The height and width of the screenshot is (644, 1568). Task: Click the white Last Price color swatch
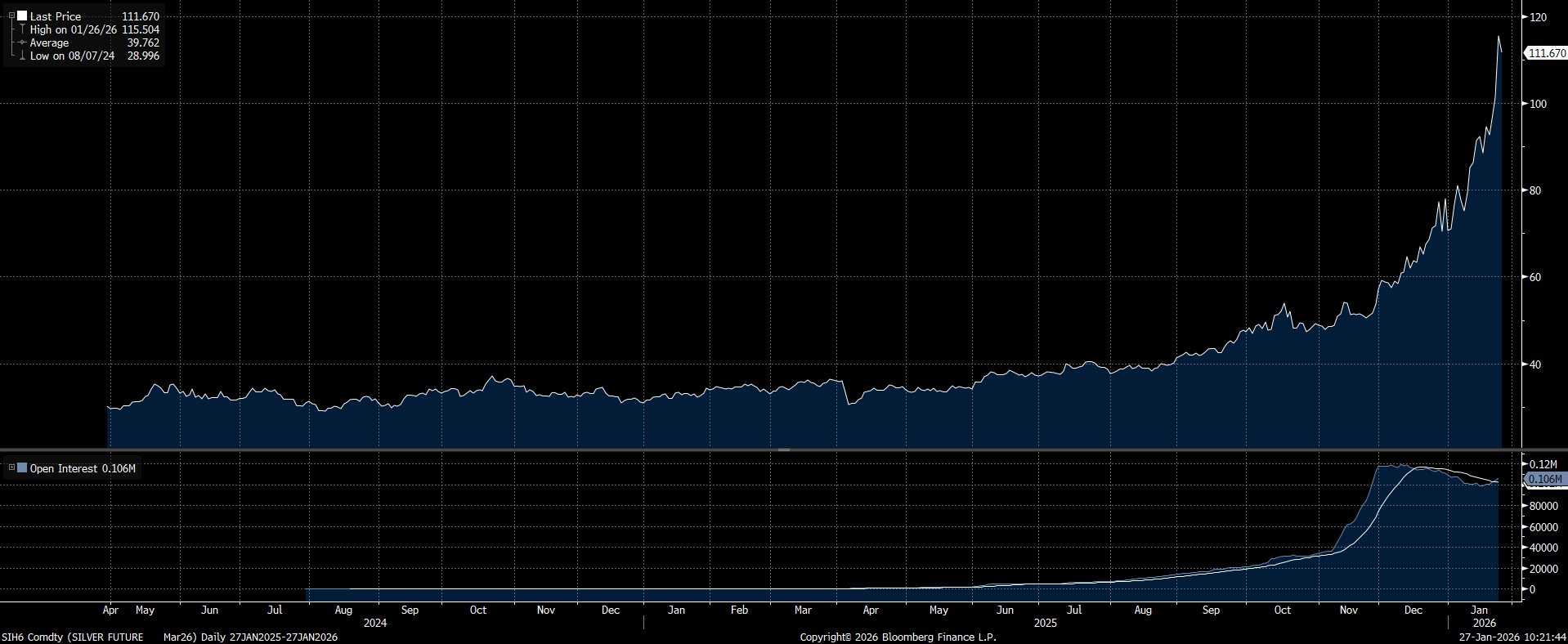point(22,16)
